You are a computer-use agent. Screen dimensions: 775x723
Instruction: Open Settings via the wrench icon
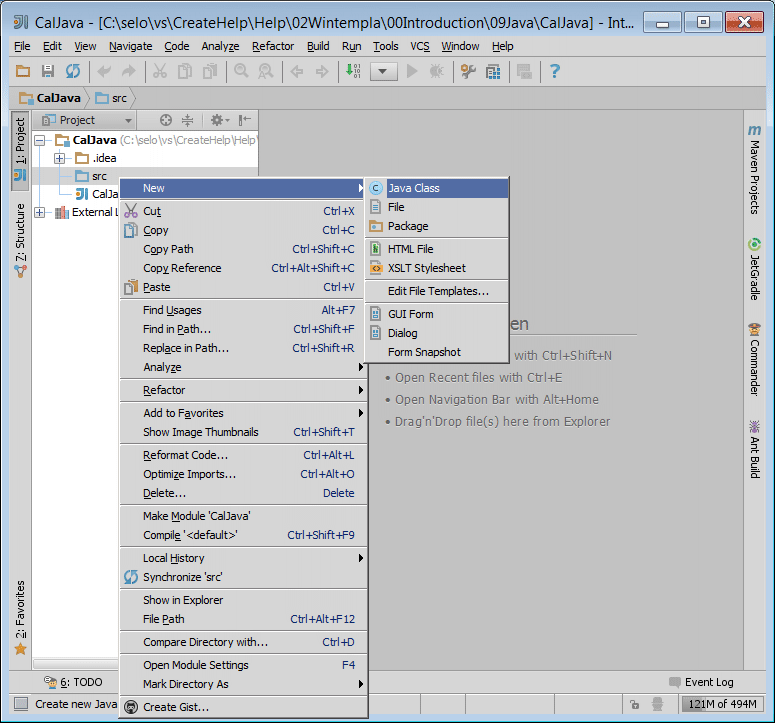468,72
